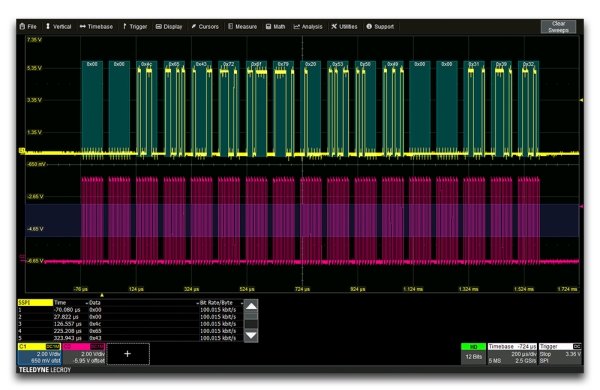Select the SSPI decode table header
The height and width of the screenshot is (390, 600).
tap(35, 302)
